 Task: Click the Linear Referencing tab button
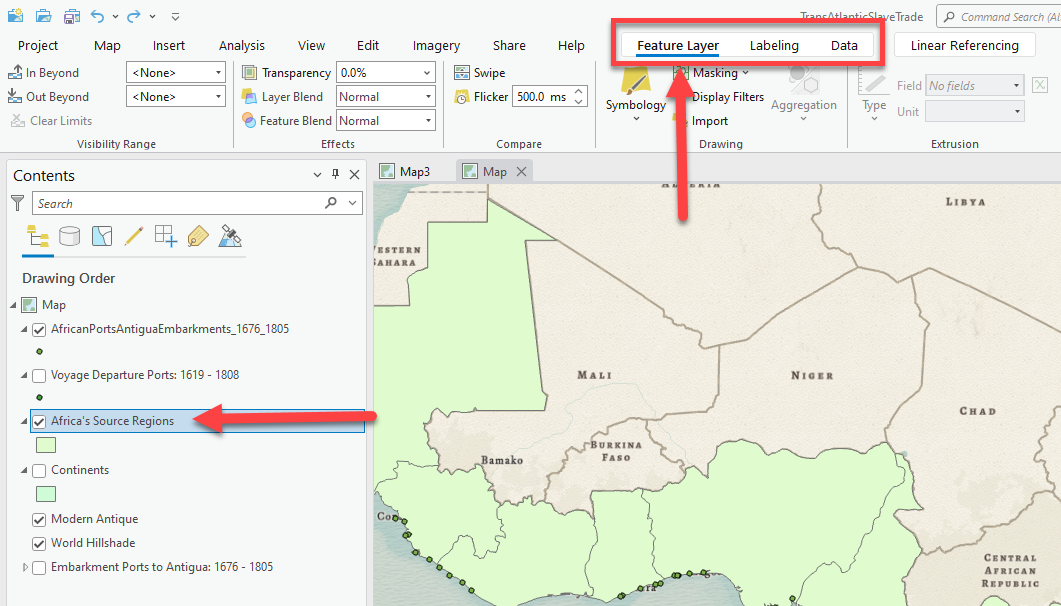pos(964,45)
